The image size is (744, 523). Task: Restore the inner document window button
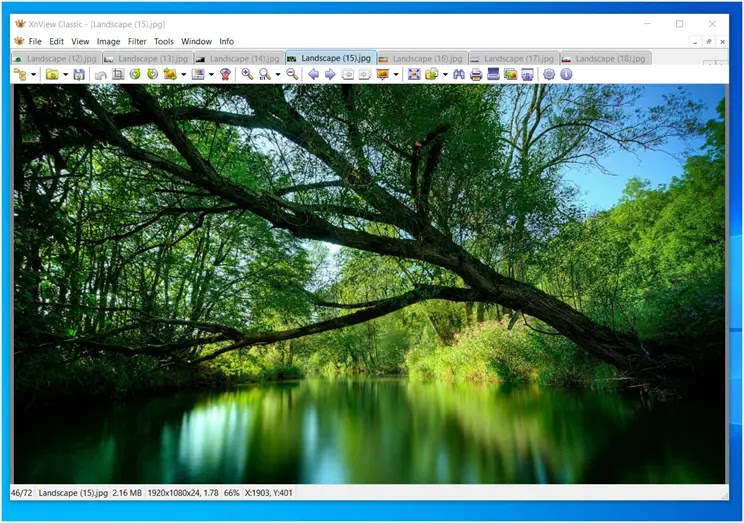[708, 42]
